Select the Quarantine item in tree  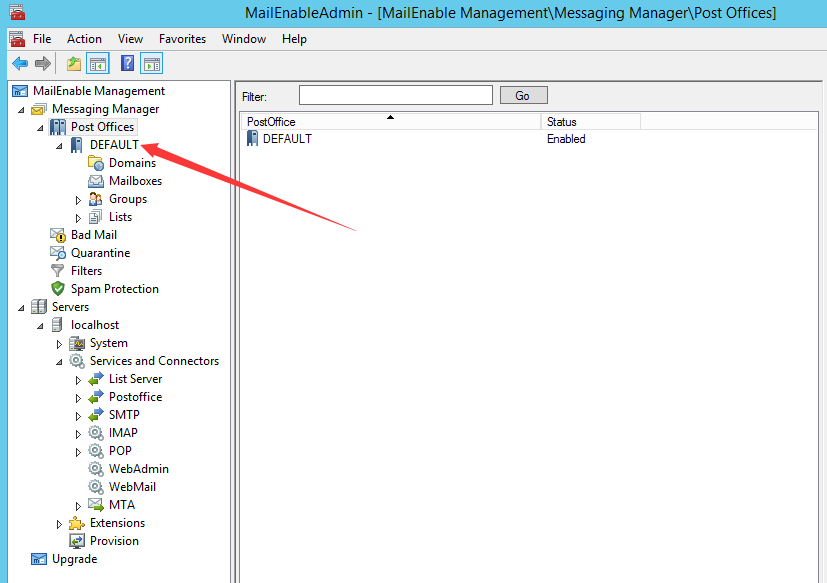100,253
